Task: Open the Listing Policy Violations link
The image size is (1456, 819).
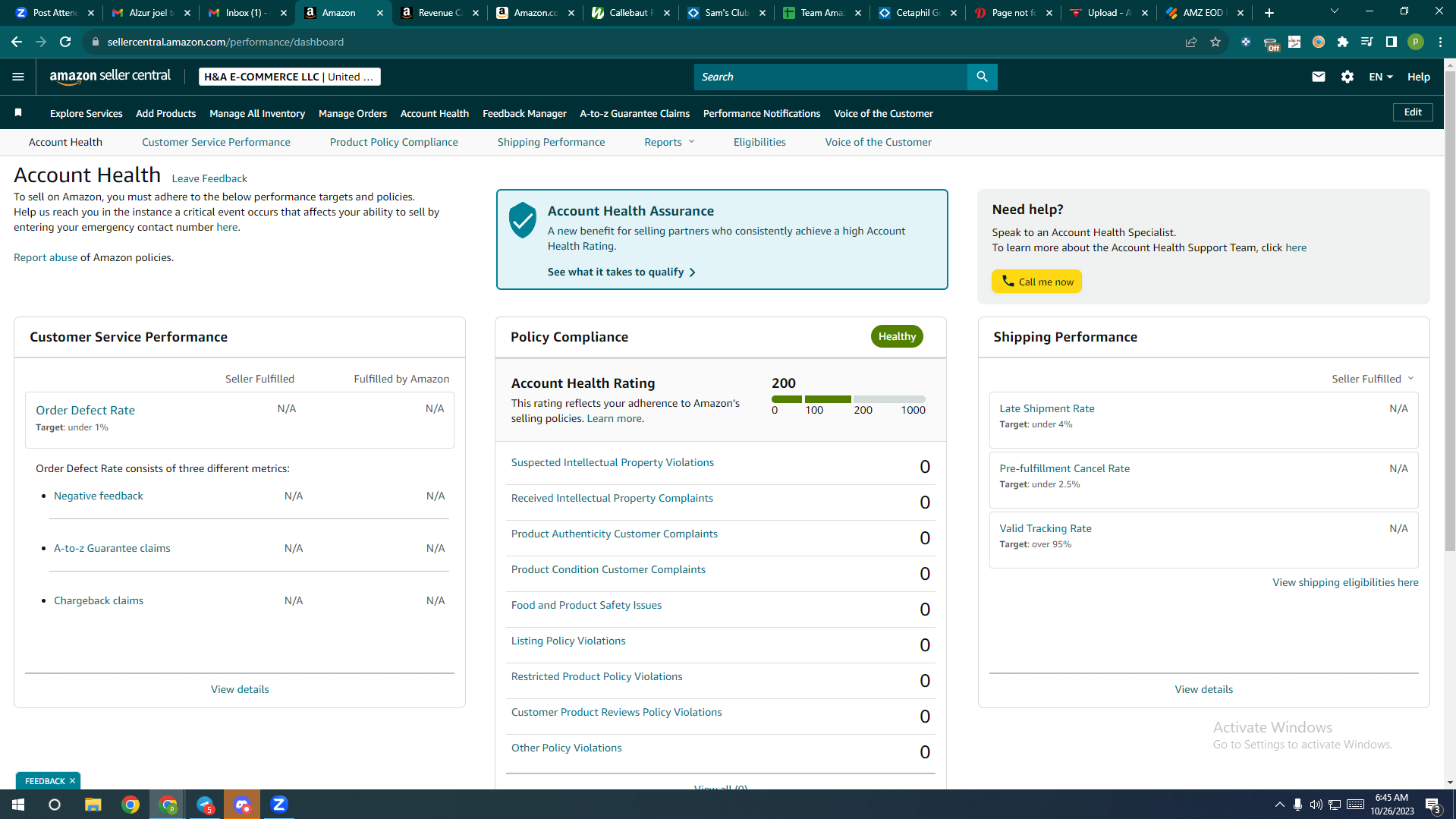Action: pyautogui.click(x=568, y=641)
